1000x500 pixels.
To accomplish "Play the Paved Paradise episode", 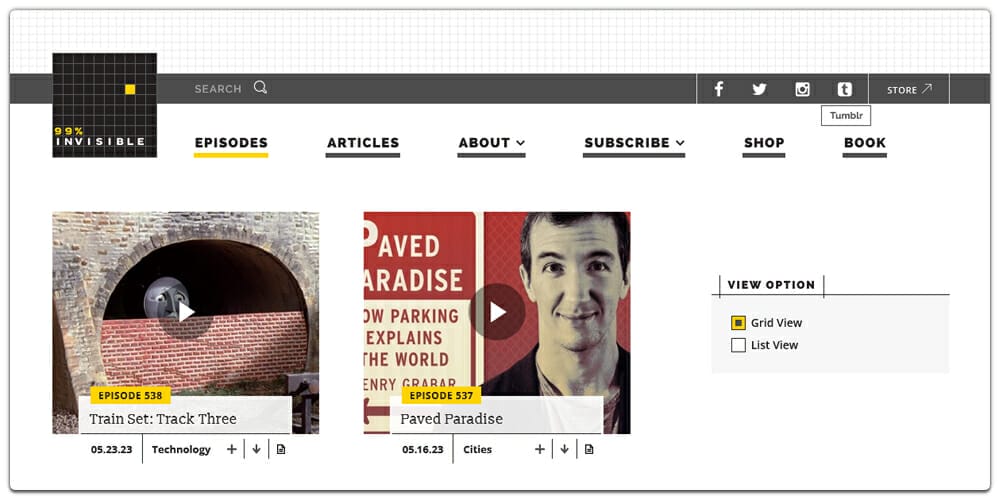I will click(x=497, y=311).
